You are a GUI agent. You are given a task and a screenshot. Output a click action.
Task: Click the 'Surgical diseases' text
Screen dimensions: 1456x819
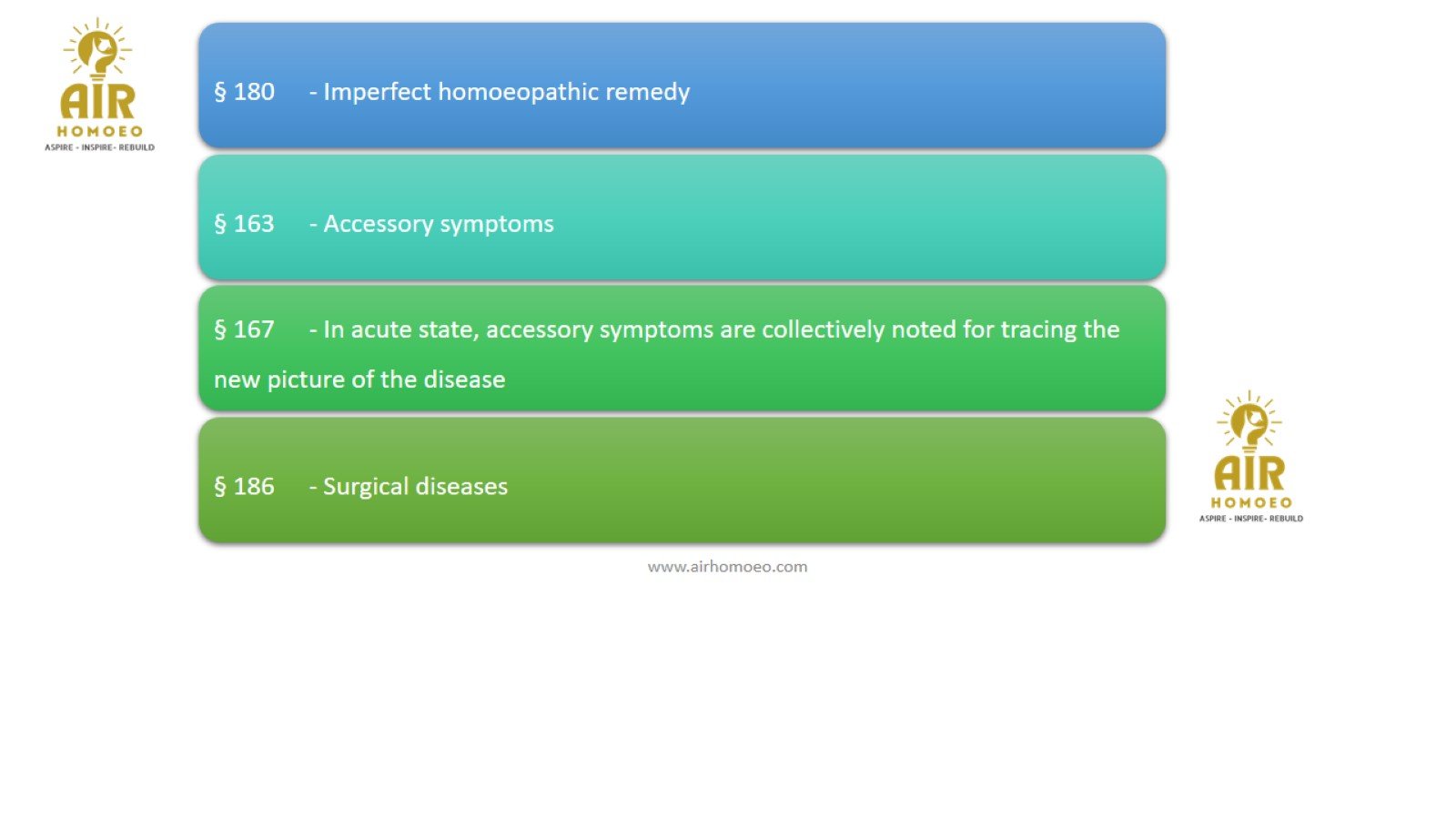coord(415,487)
